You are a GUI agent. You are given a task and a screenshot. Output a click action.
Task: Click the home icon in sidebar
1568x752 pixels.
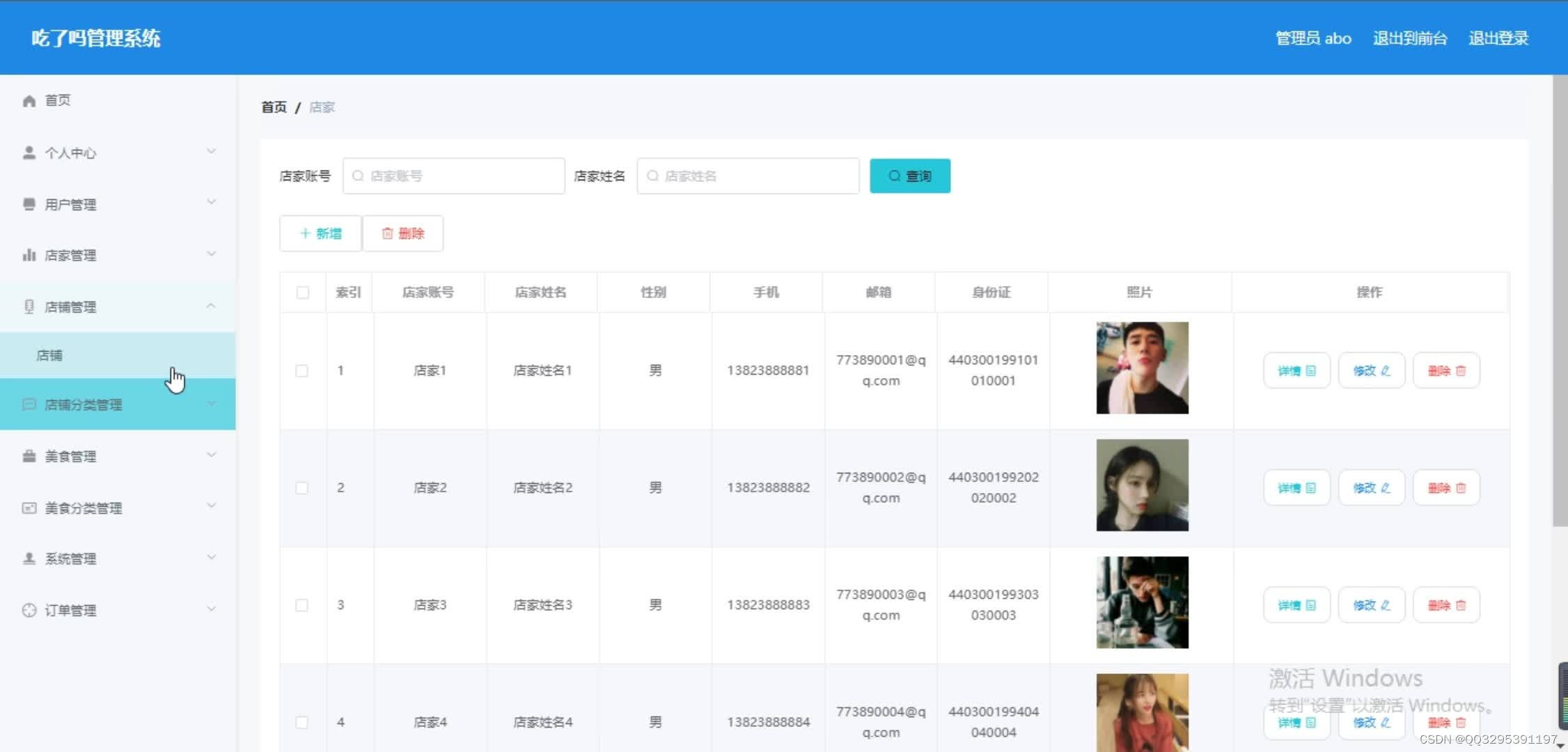29,101
